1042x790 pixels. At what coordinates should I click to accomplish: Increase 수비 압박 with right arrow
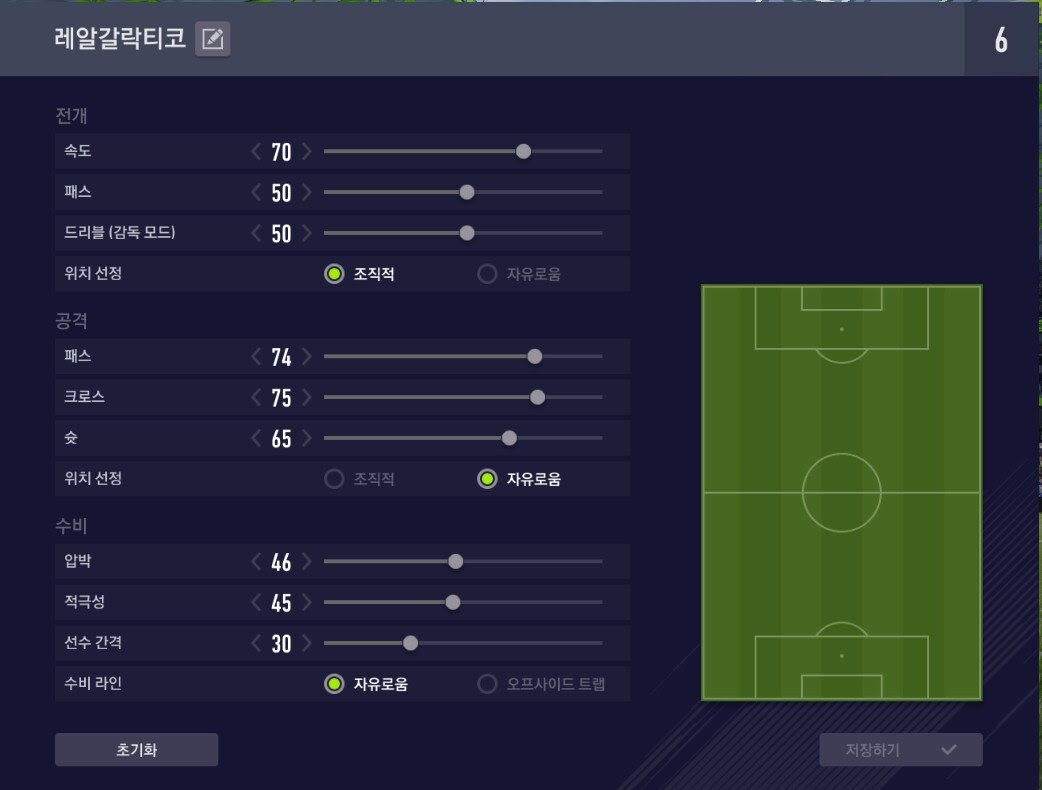coord(307,561)
